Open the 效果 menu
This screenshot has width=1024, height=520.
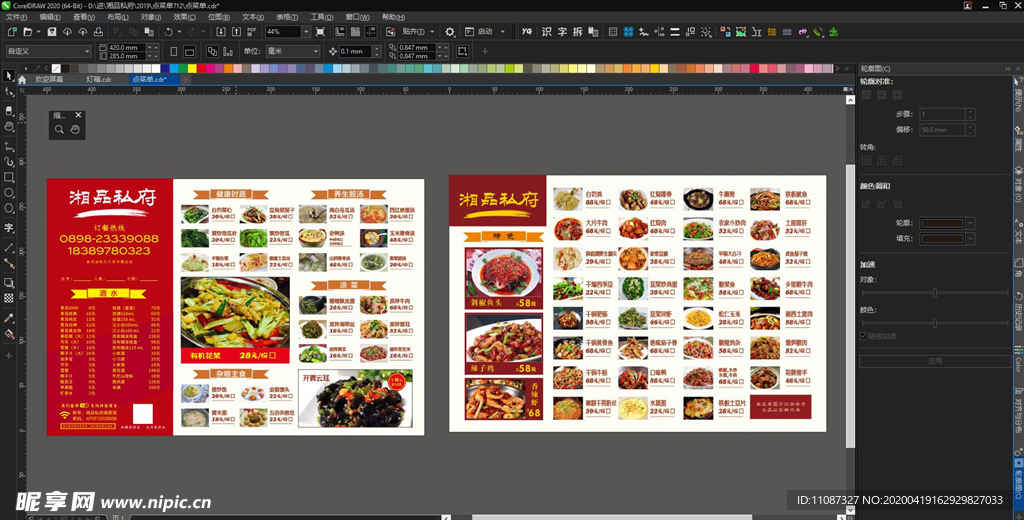[184, 17]
